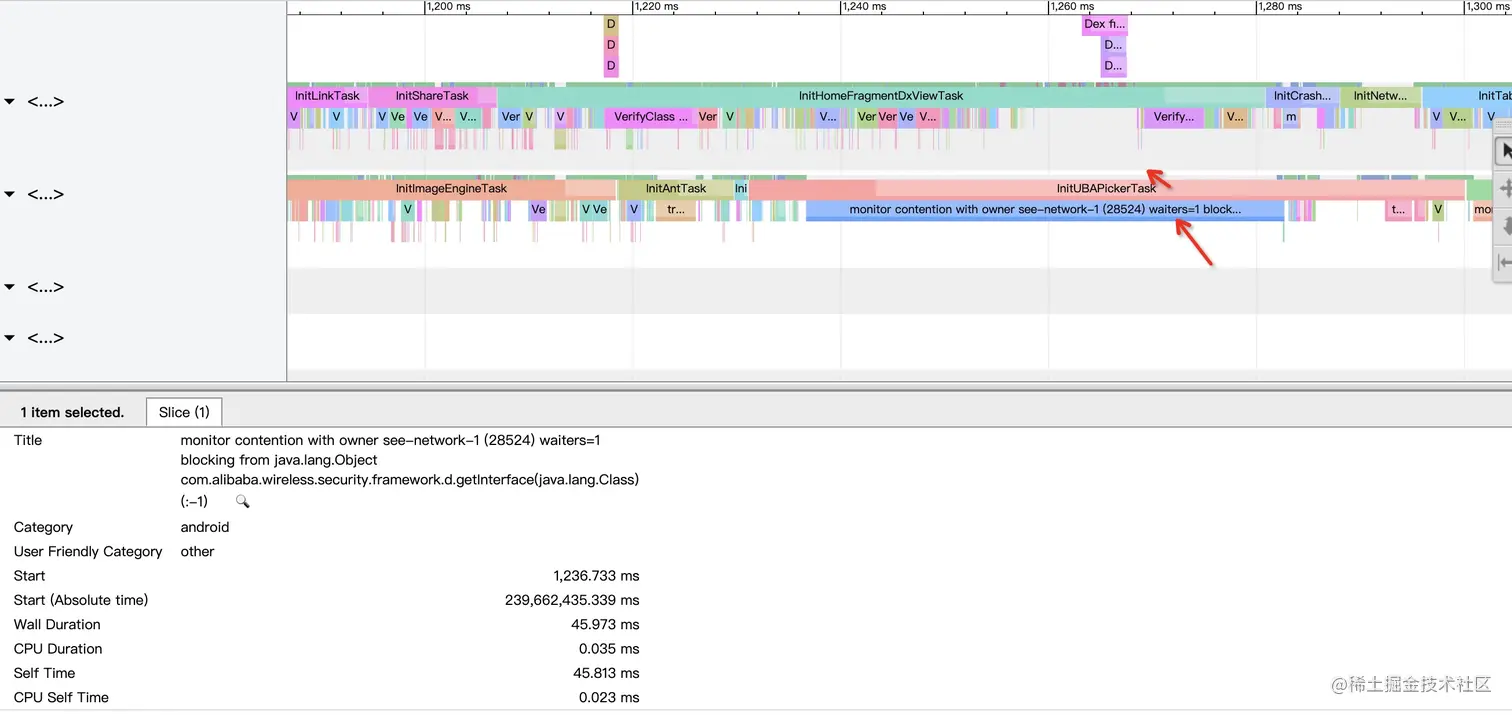The width and height of the screenshot is (1512, 715).
Task: Select the InitImageEngineTask slice
Action: tap(451, 188)
